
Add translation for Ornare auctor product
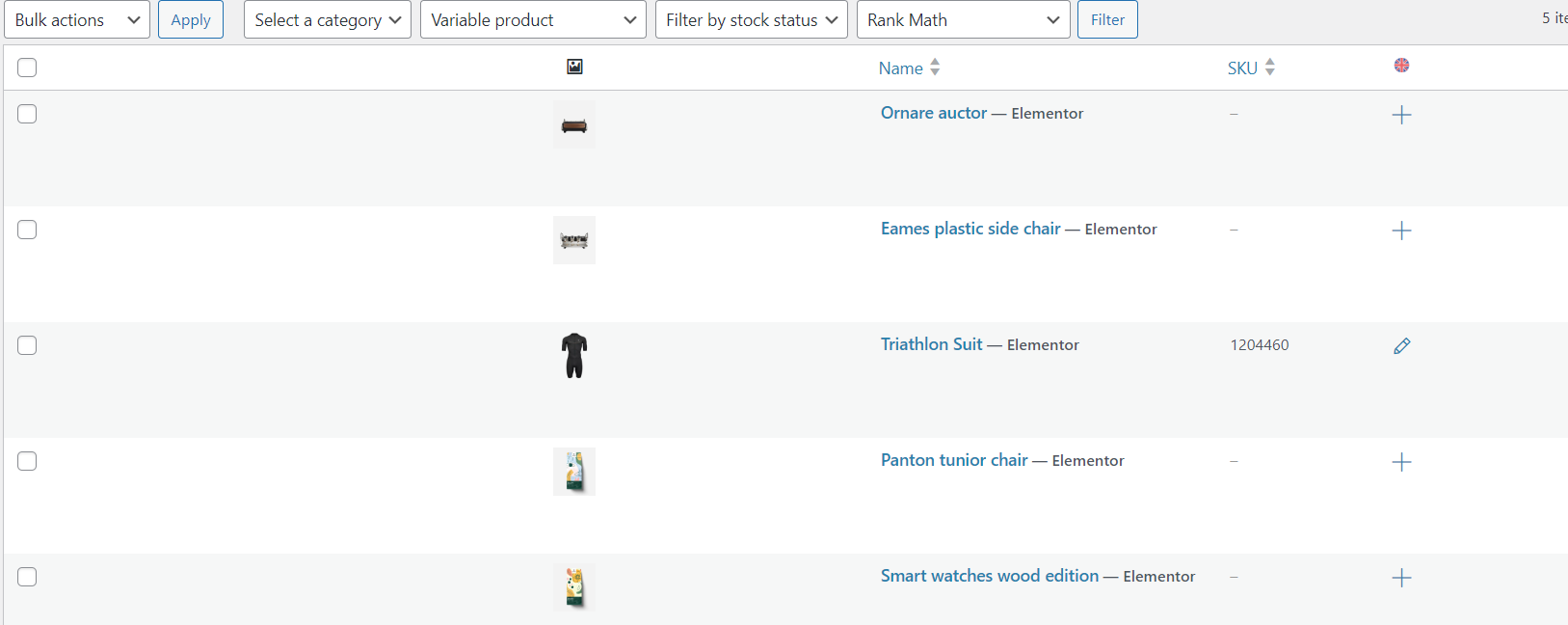(1401, 115)
